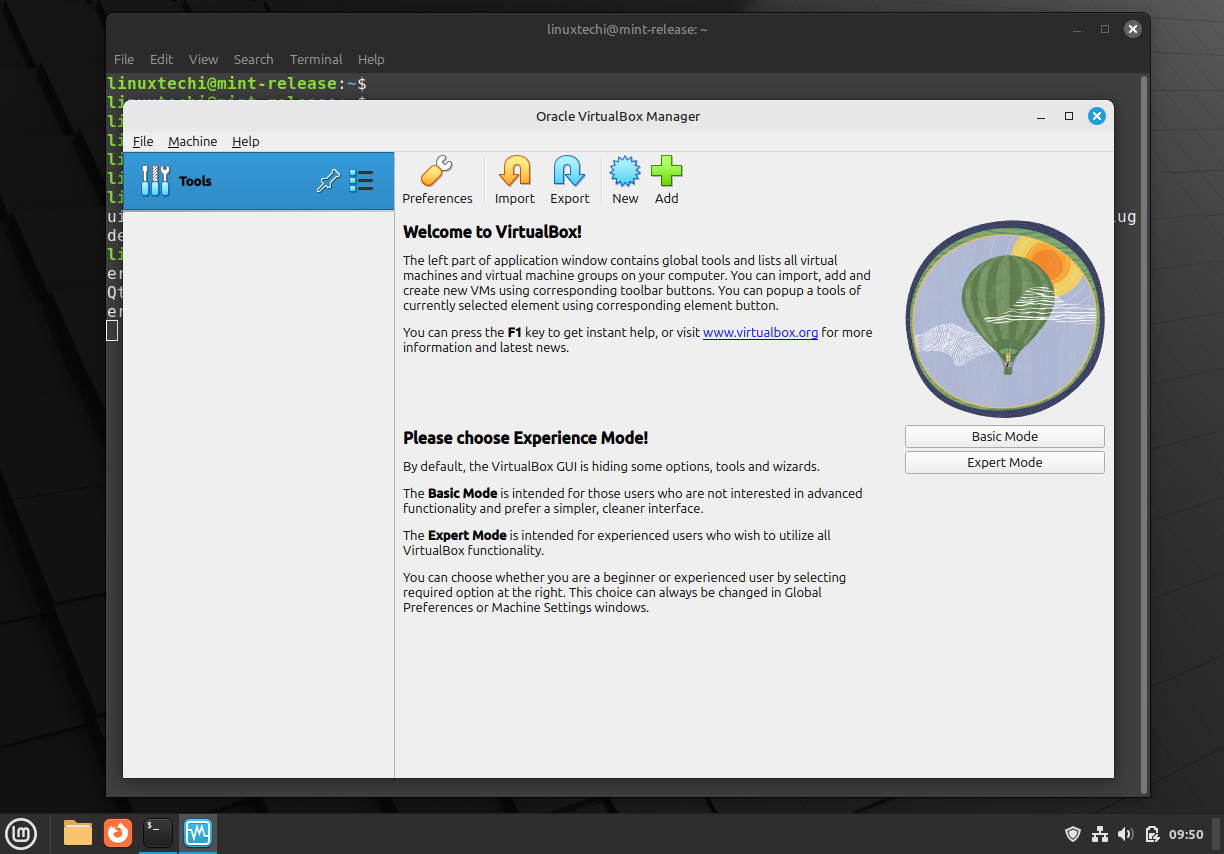The image size is (1224, 854).
Task: Open the Linux Mint start menu
Action: [21, 832]
